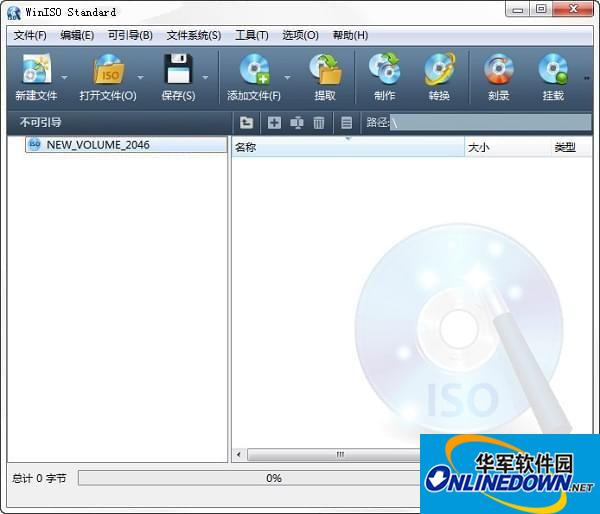Image resolution: width=600 pixels, height=514 pixels.
Task: Click the 添加文件 (Add Files) disc icon
Action: coord(253,70)
